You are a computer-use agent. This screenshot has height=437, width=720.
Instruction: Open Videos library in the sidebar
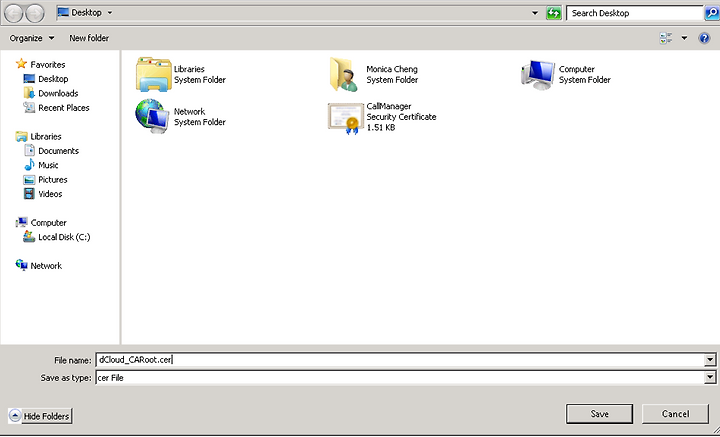tap(50, 194)
